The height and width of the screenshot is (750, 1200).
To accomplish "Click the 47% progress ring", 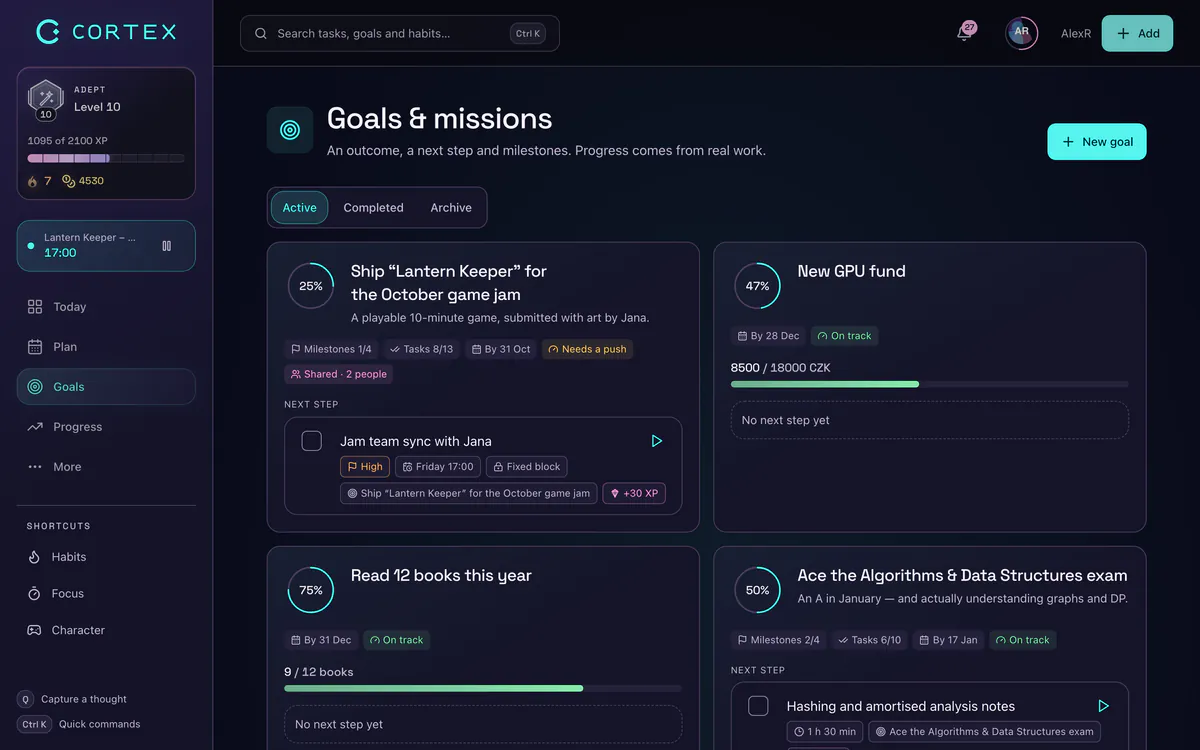I will point(758,286).
